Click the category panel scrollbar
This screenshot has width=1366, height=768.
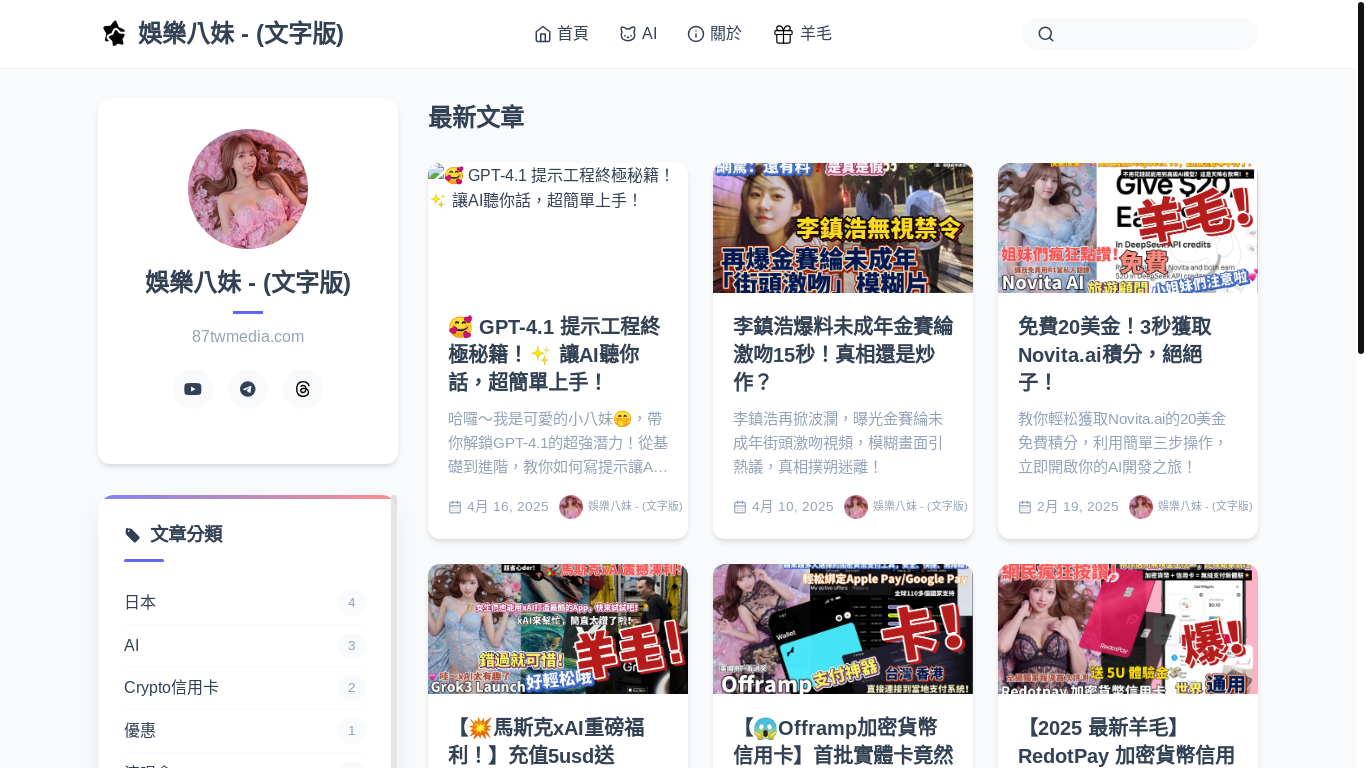394,632
